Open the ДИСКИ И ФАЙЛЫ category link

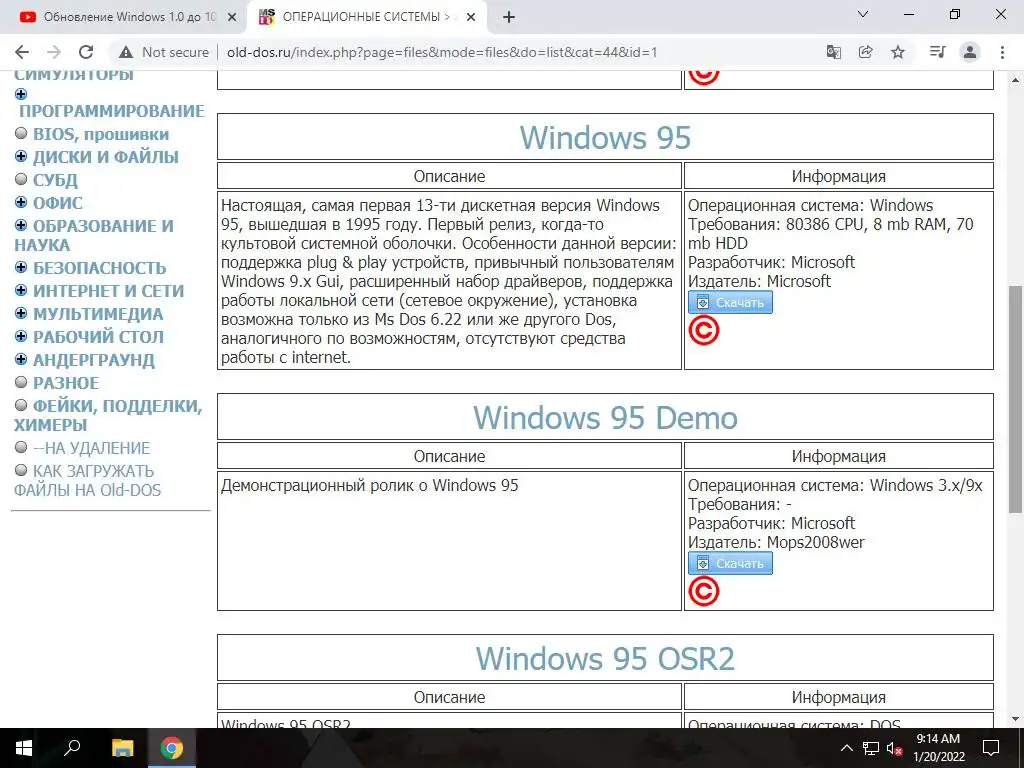[106, 157]
